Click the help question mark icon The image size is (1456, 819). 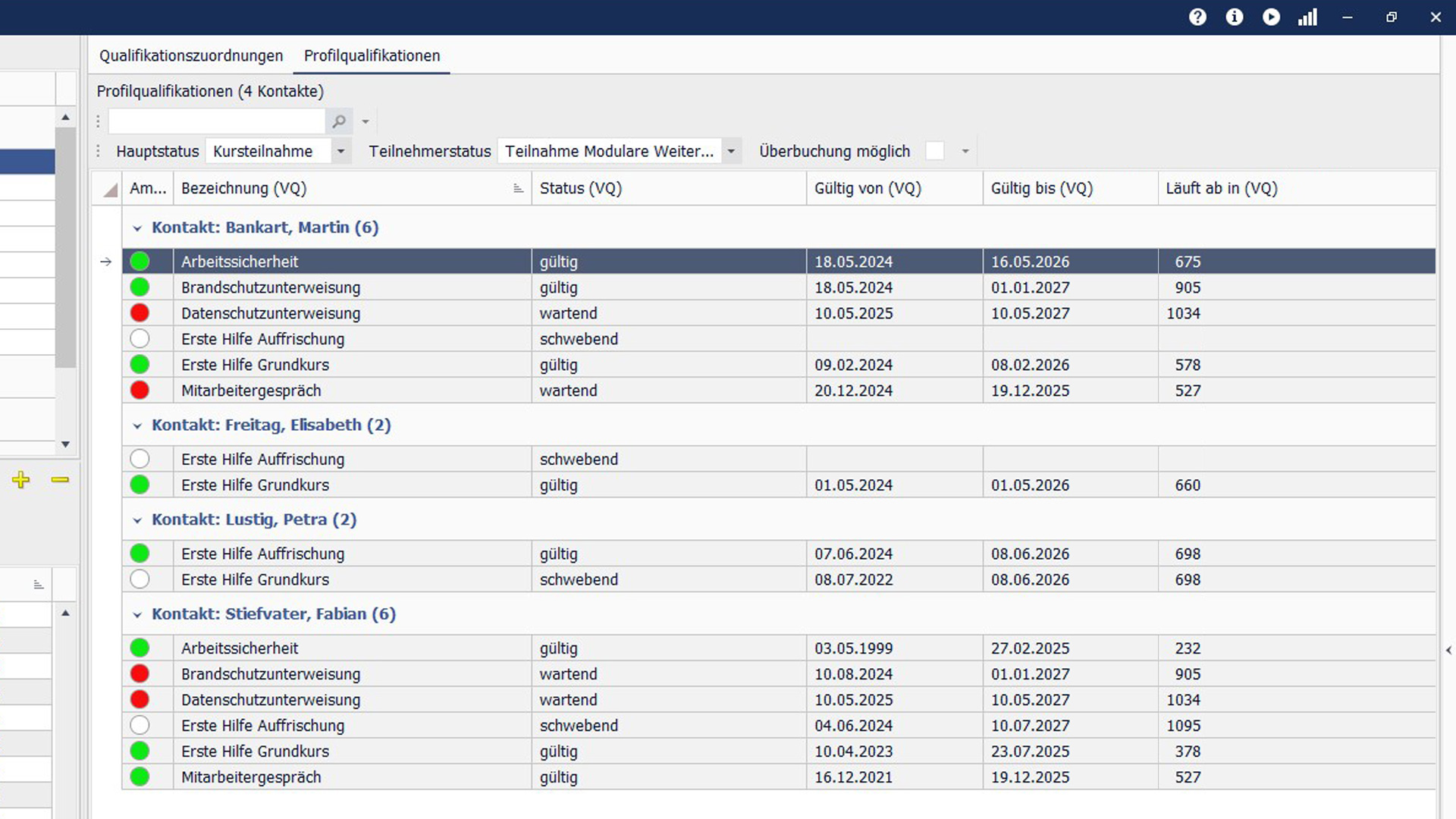coord(1197,17)
